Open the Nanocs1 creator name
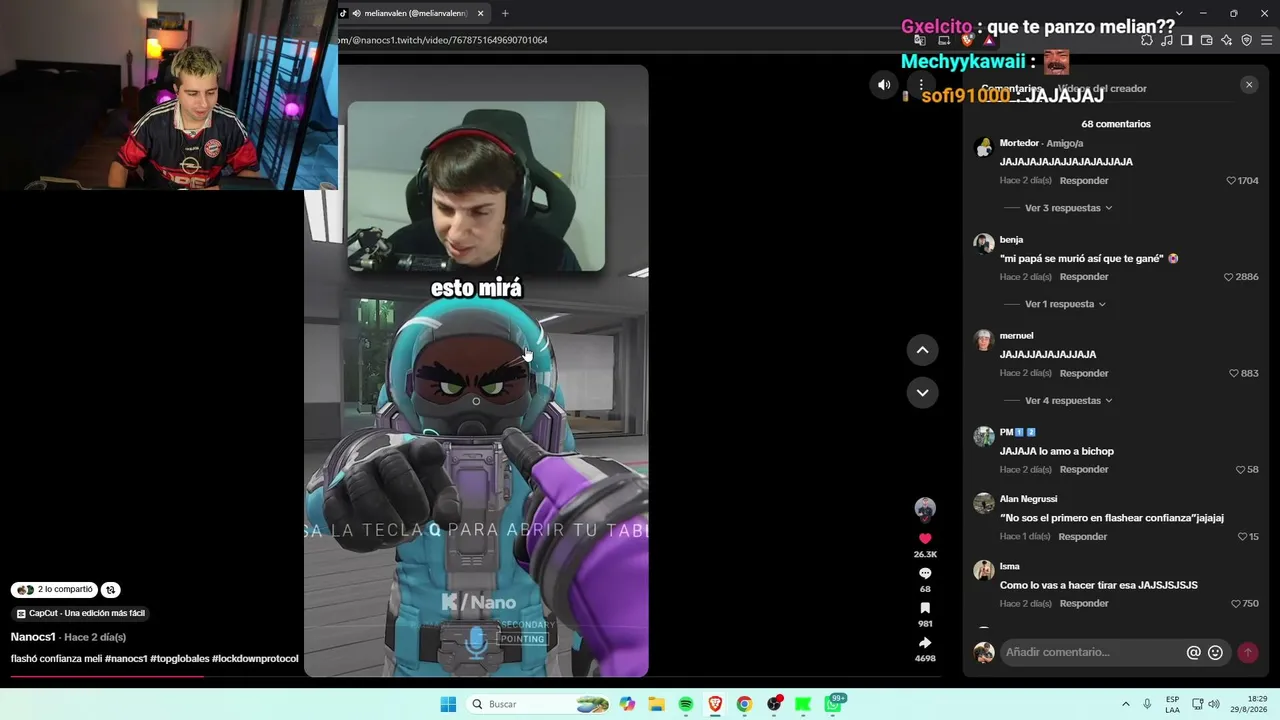This screenshot has height=720, width=1280. [x=33, y=637]
